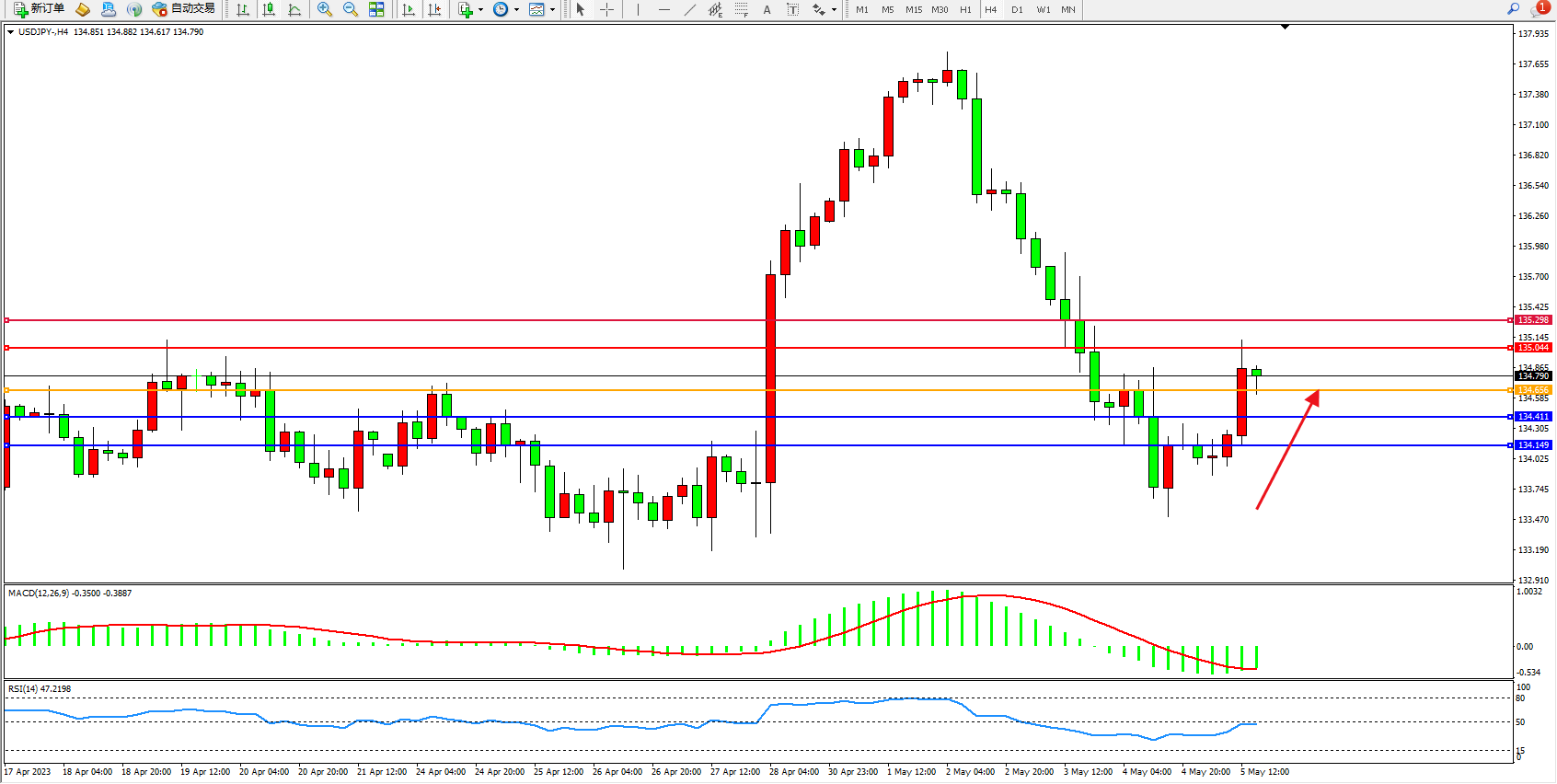
Task: Toggle candlestick chart mode
Action: coord(269,9)
